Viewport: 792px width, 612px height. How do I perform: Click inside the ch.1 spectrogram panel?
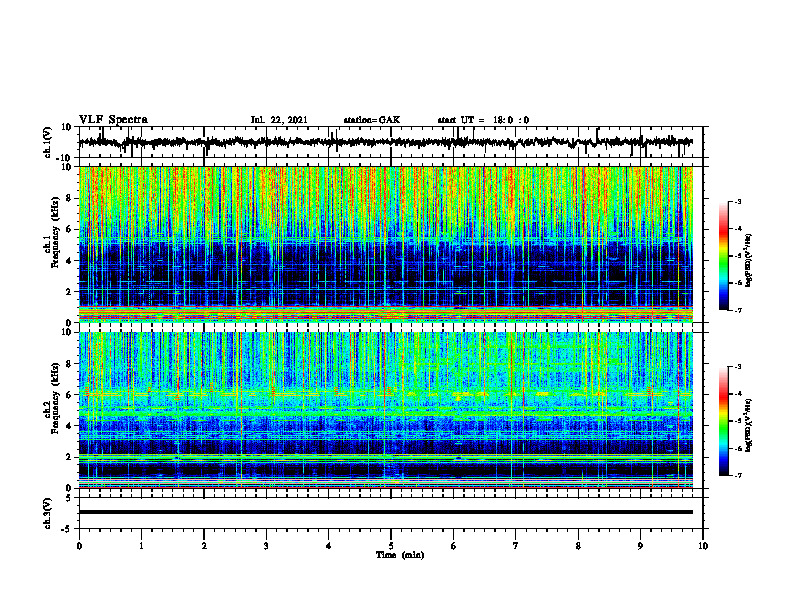pos(386,244)
